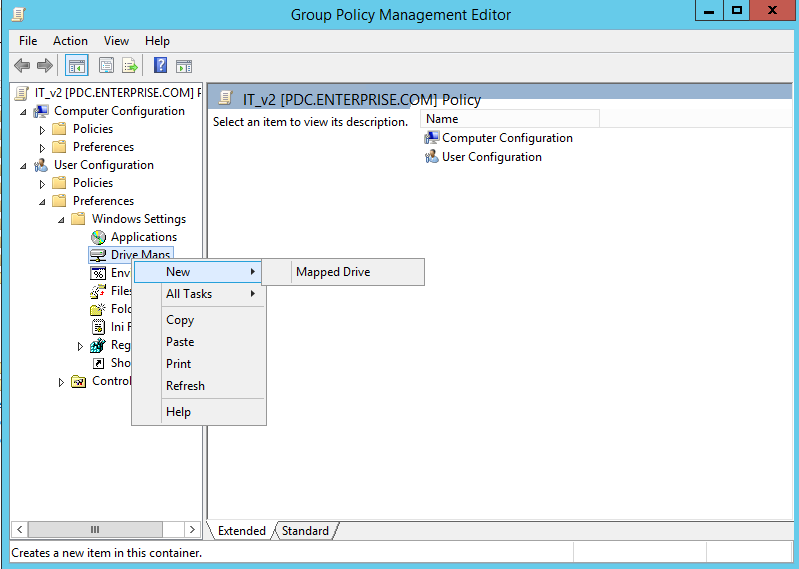Image resolution: width=799 pixels, height=569 pixels.
Task: Click the tree pane's horizontal scrollbar thumb
Action: coord(95,529)
